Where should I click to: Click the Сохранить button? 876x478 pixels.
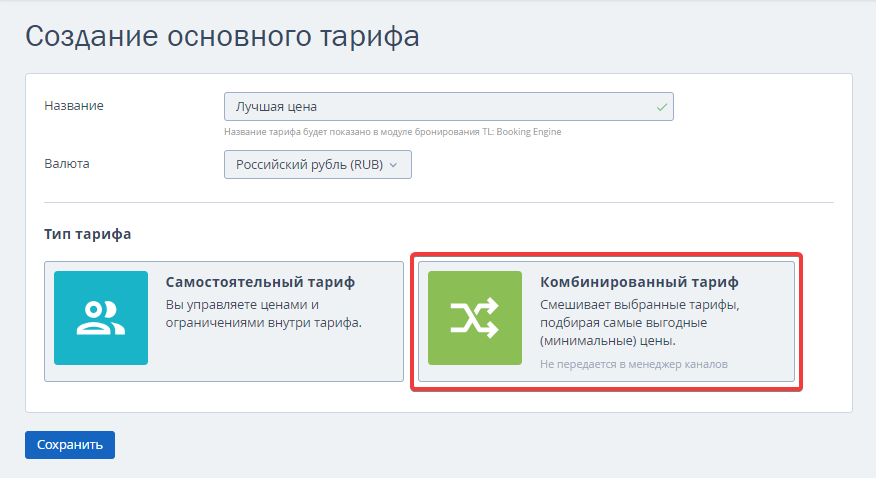tap(70, 445)
